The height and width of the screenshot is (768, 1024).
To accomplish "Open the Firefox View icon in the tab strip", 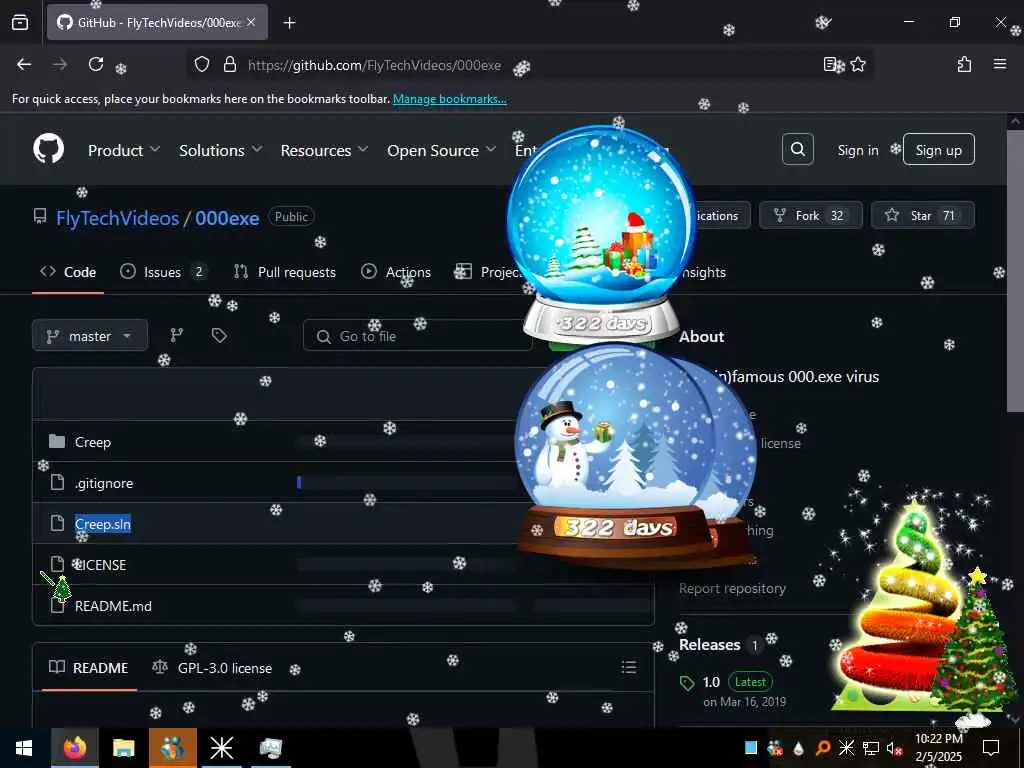I will [x=20, y=23].
